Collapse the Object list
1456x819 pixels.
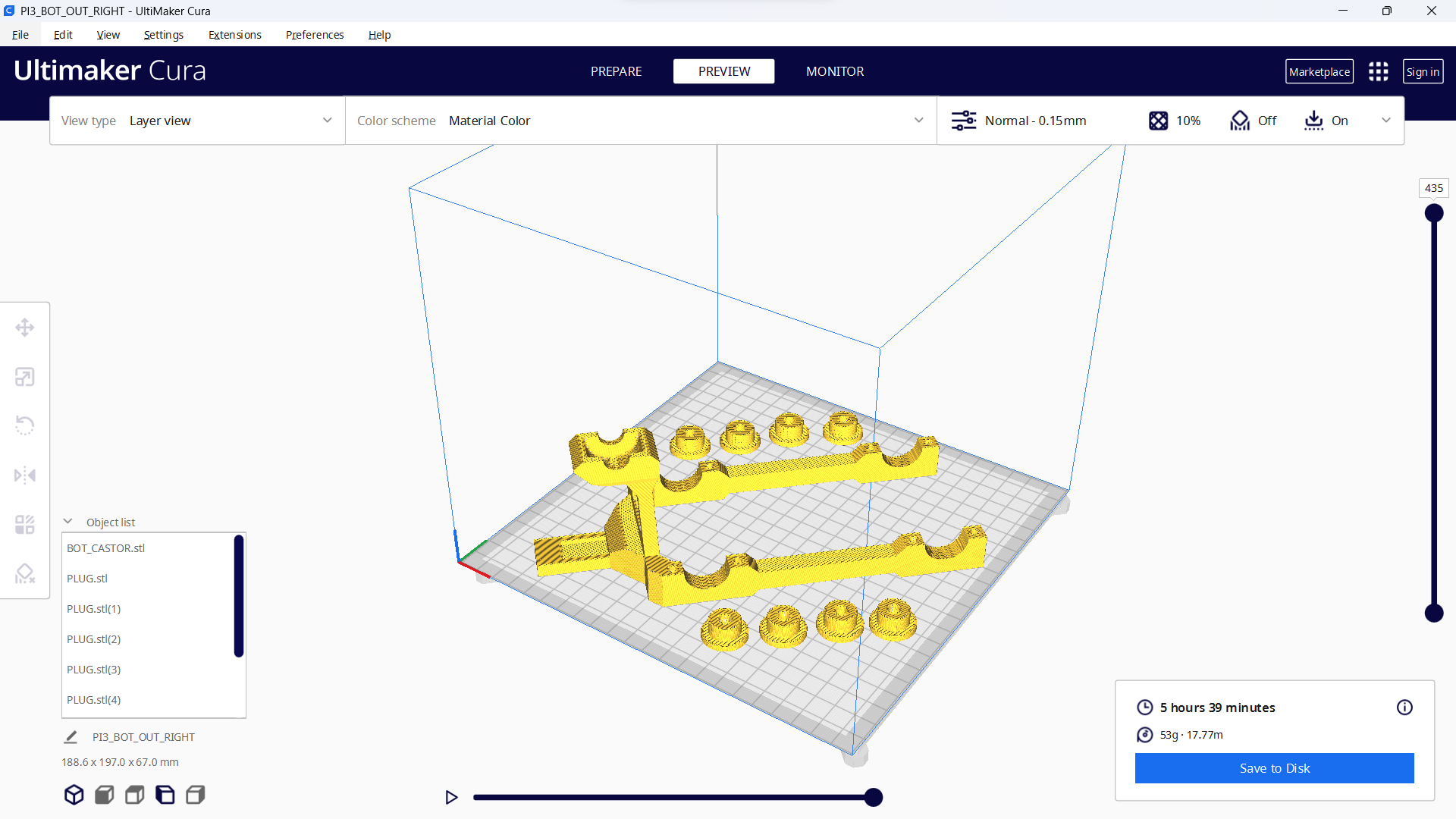coord(68,522)
